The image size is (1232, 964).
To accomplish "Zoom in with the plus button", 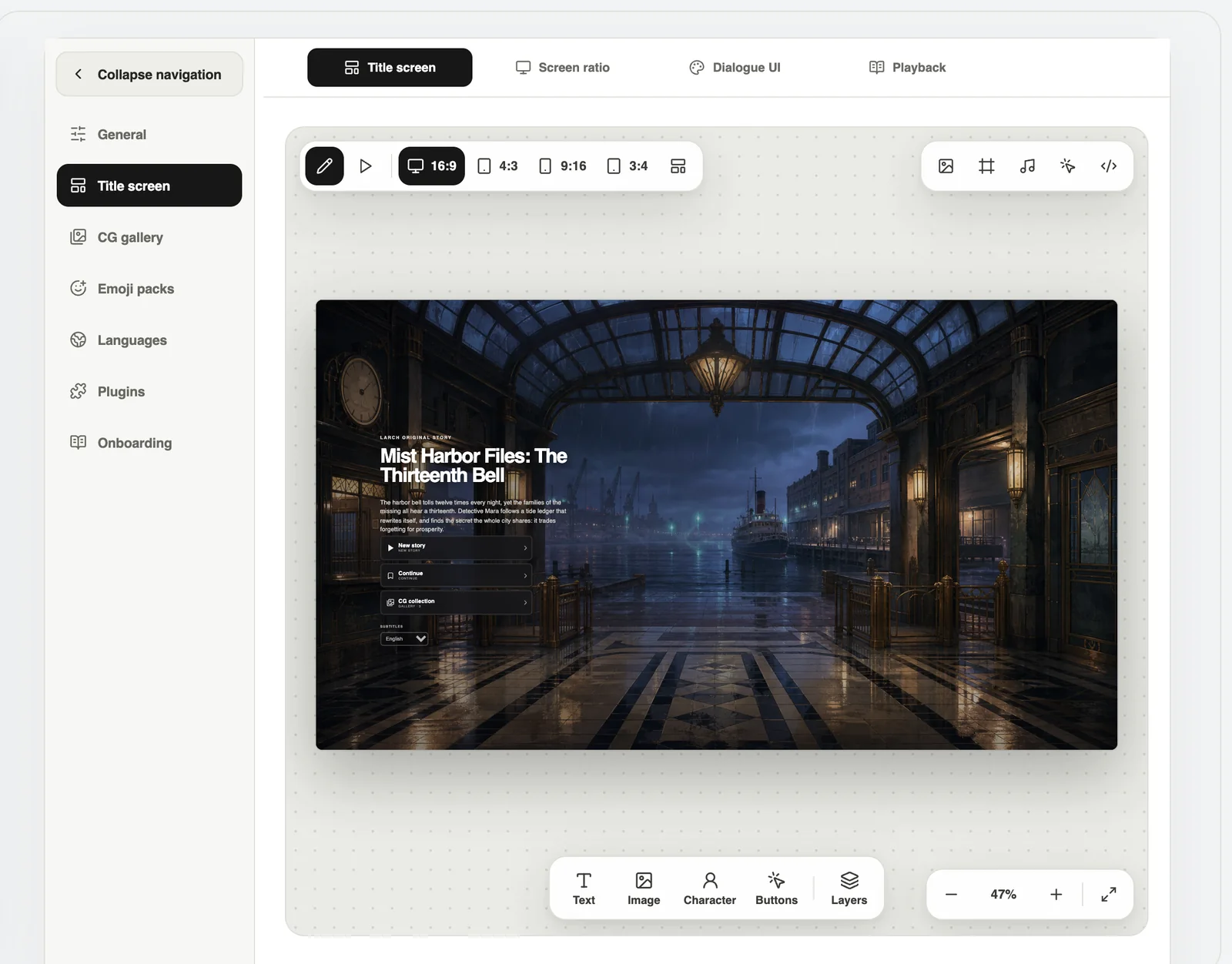I will click(1056, 894).
